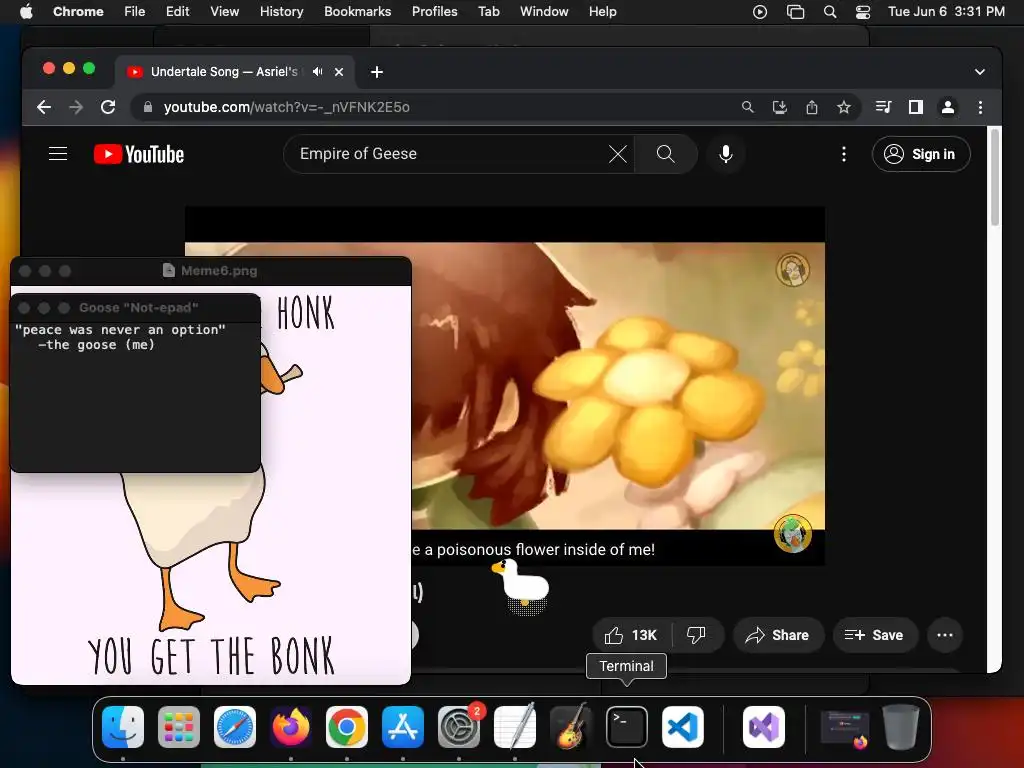This screenshot has height=768, width=1024.
Task: Open the Trash in the Dock
Action: pyautogui.click(x=901, y=726)
